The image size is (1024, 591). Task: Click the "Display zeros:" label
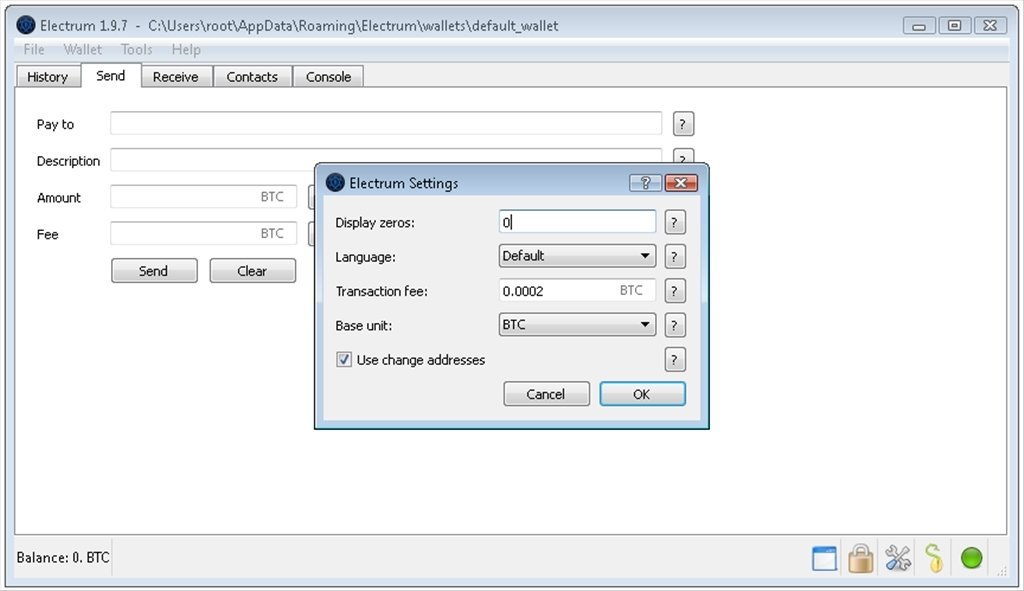click(375, 223)
